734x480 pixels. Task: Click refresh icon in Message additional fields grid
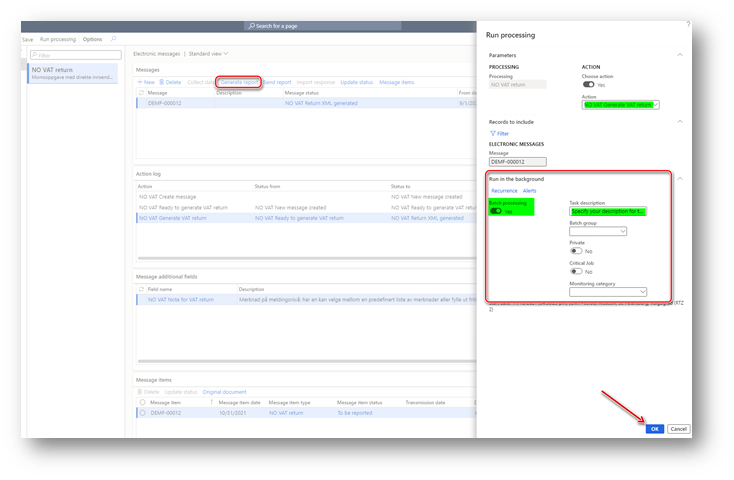click(x=141, y=289)
